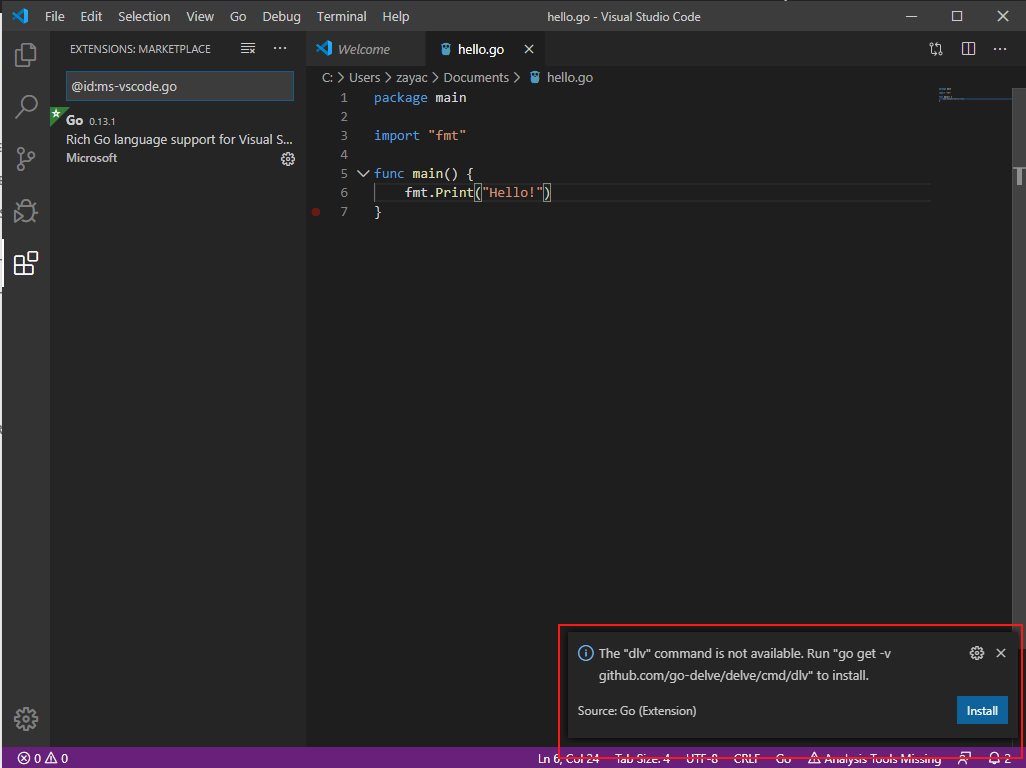
Task: Select the Extensions view icon
Action: point(26,263)
